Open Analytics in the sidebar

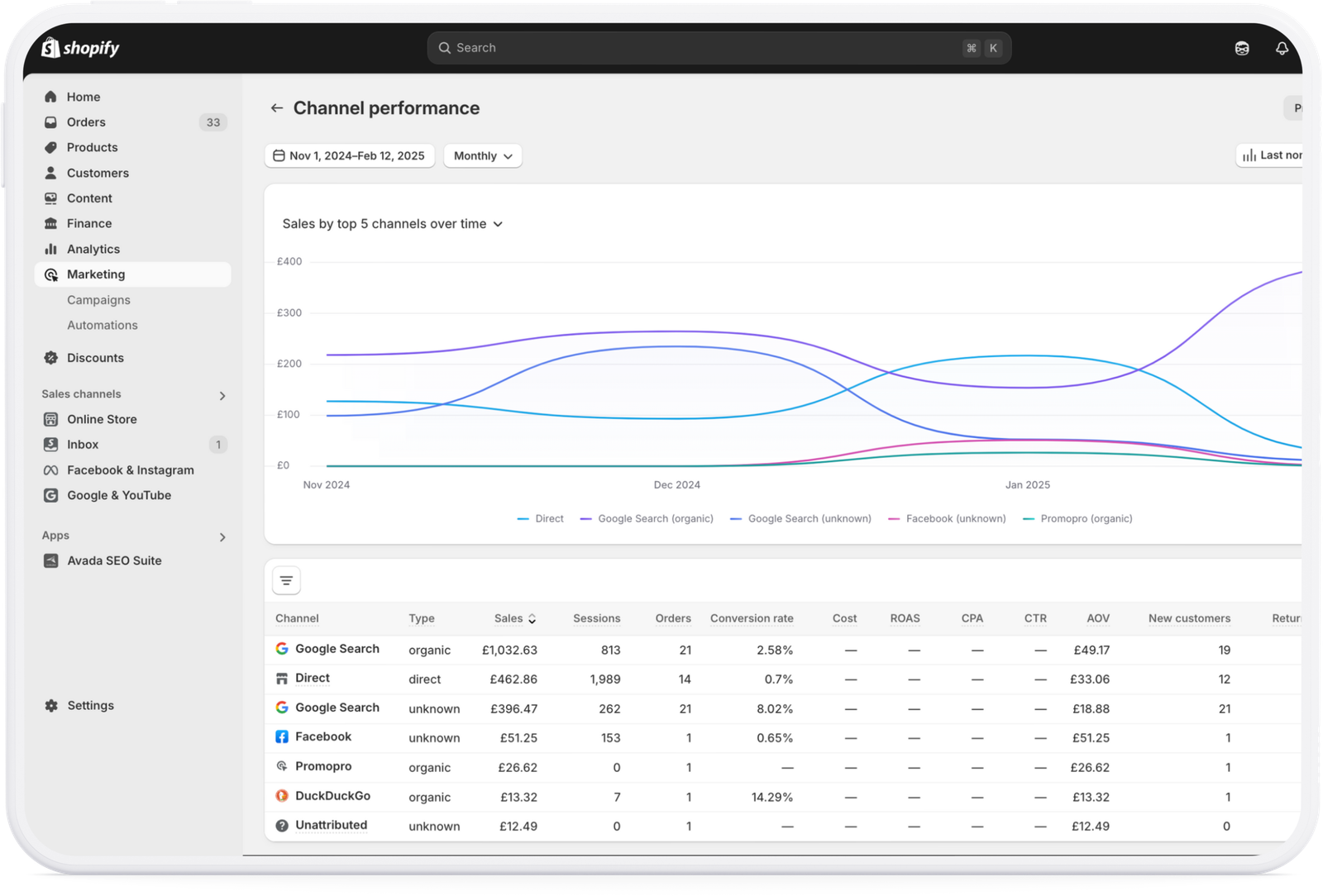point(93,249)
